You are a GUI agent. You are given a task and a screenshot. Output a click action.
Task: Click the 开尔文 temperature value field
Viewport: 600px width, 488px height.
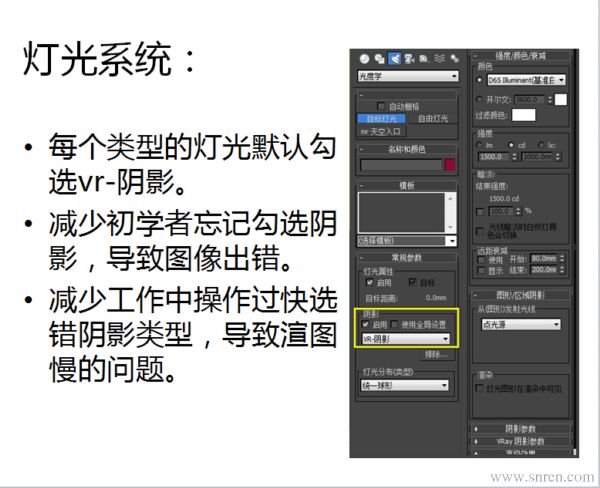coord(531,100)
